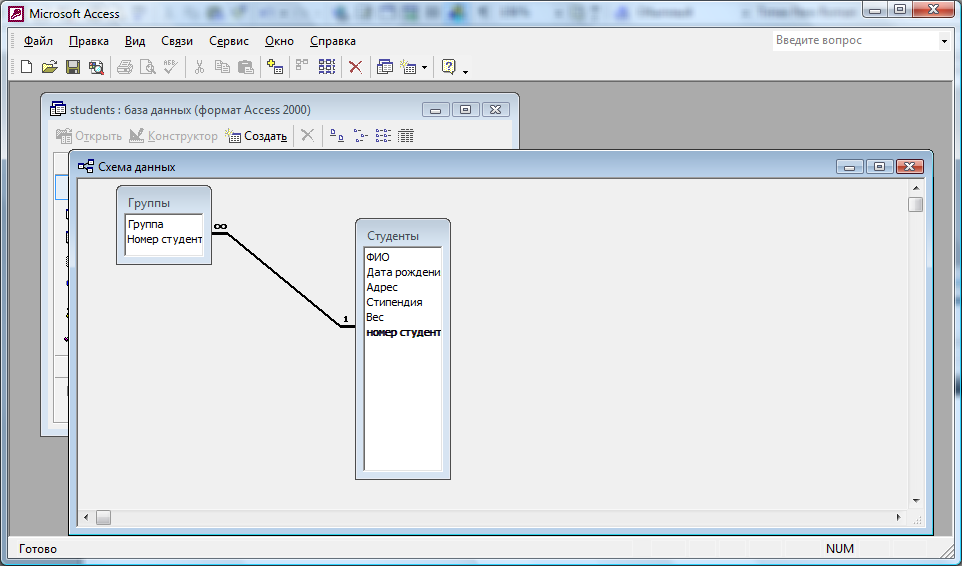Click the file search toolbar icon
This screenshot has height=566, width=962.
pos(96,67)
